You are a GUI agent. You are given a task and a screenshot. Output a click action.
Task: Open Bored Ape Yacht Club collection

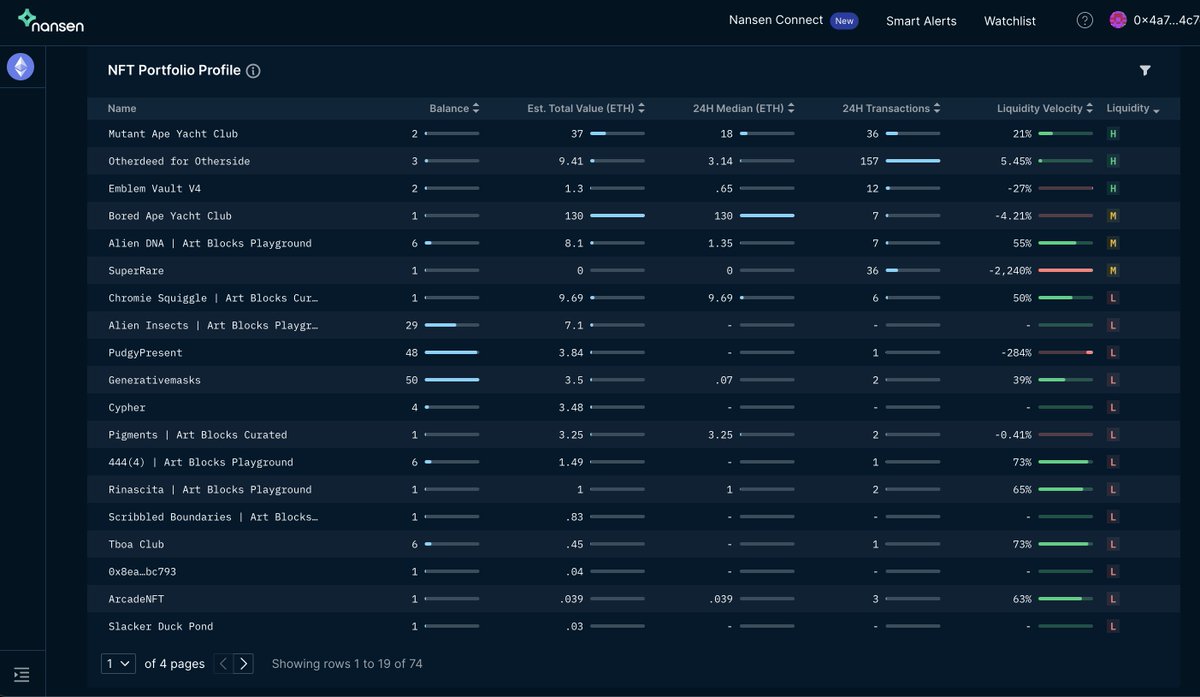170,216
